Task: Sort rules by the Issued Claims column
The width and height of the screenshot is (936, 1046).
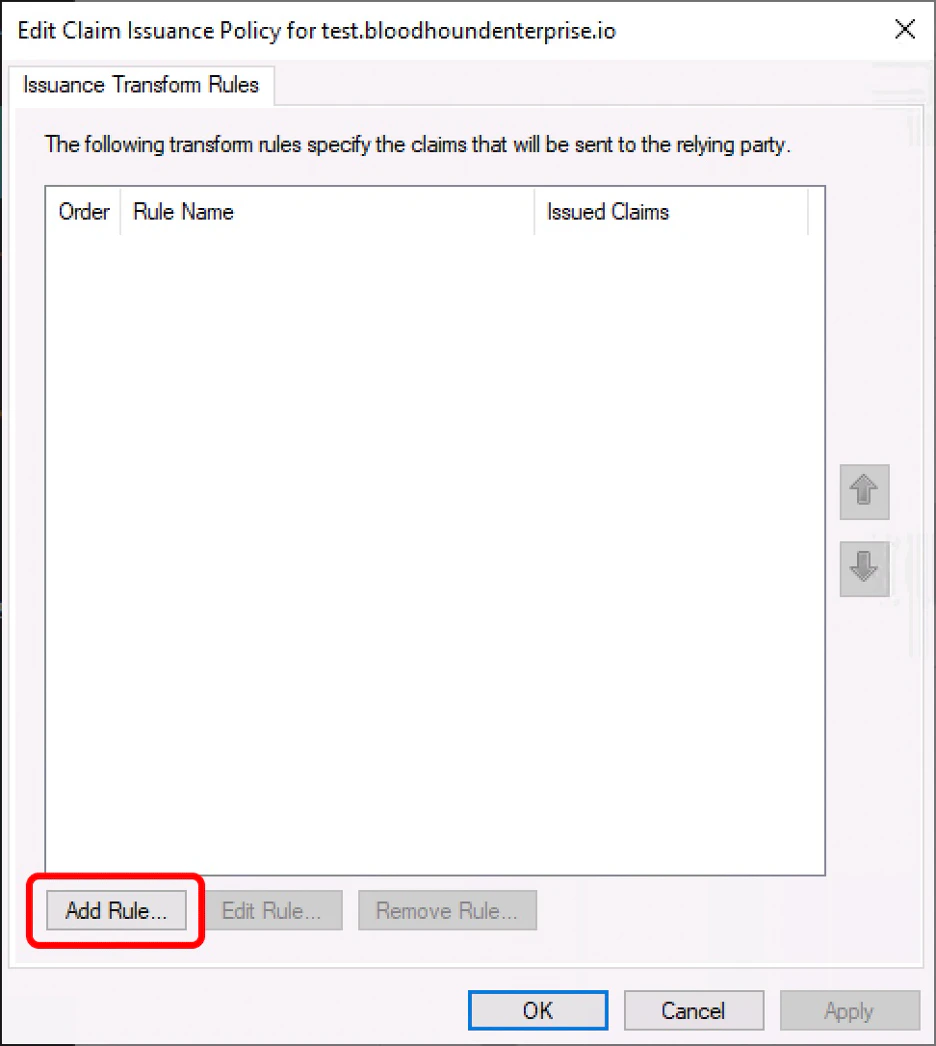Action: point(671,211)
